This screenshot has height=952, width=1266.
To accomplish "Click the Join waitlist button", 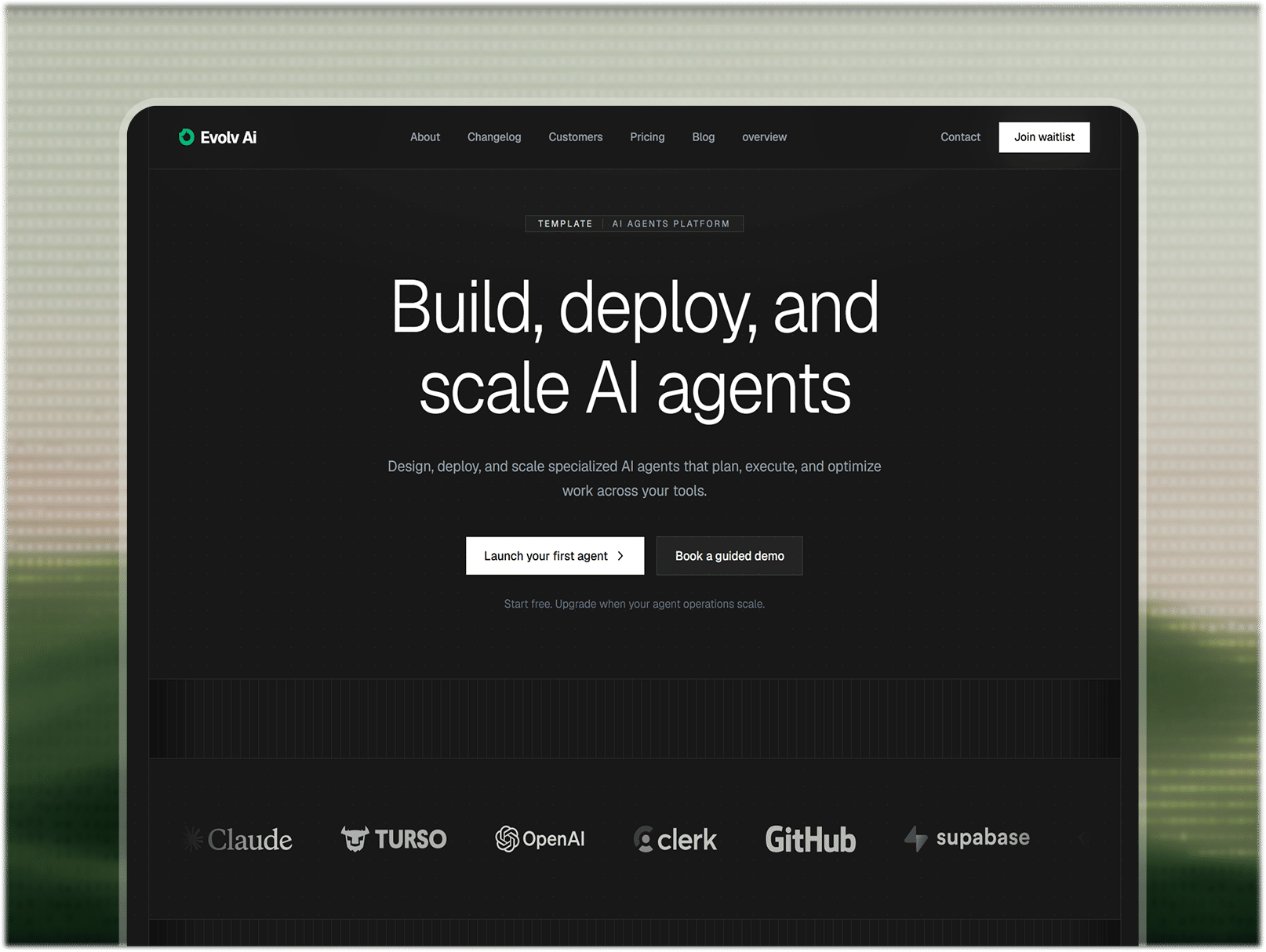I will tap(1044, 137).
